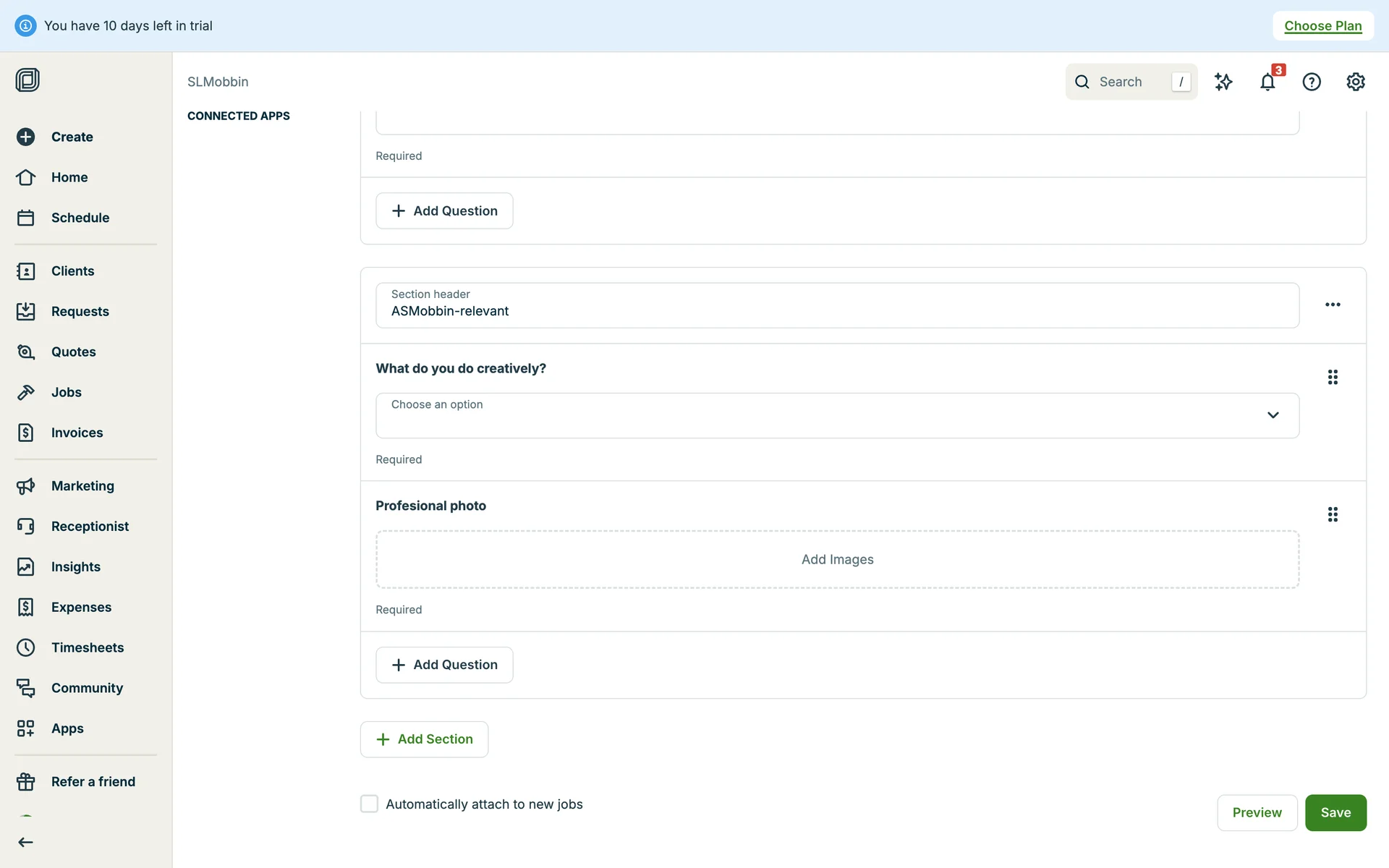This screenshot has height=868, width=1389.
Task: Click the Add Images upload area
Action: [x=837, y=559]
